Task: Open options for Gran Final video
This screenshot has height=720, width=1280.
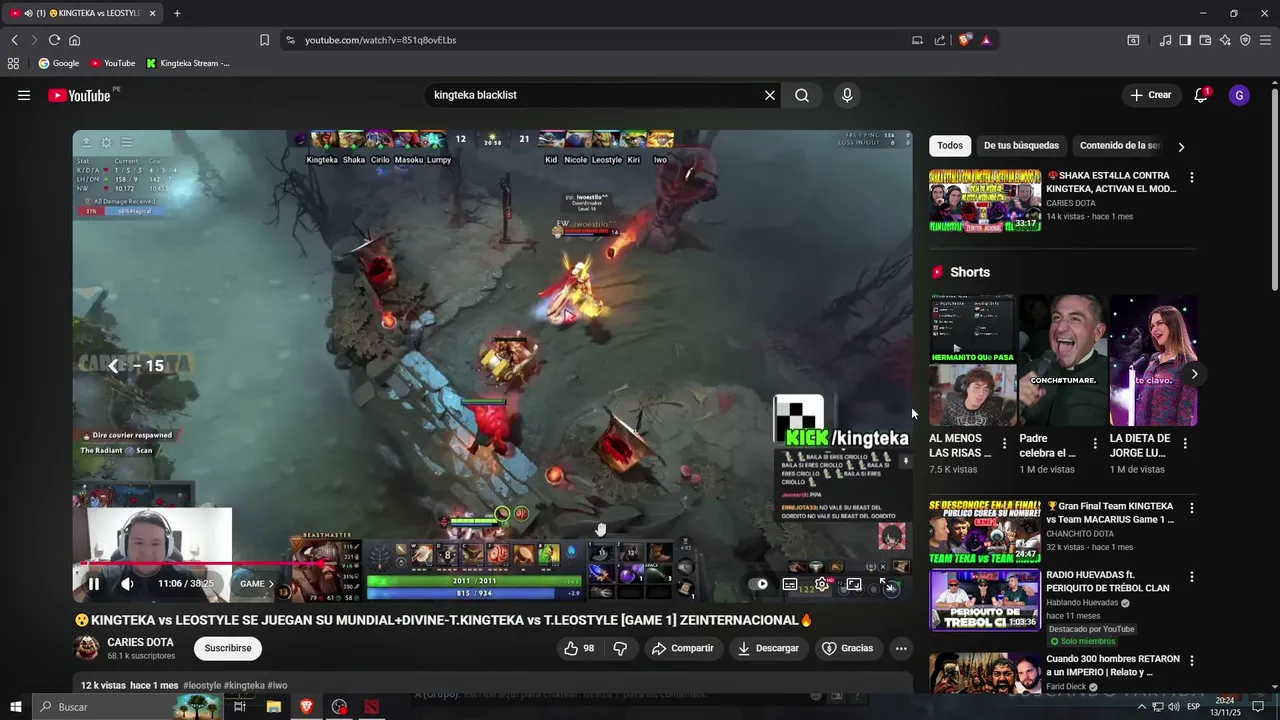Action: click(1191, 508)
